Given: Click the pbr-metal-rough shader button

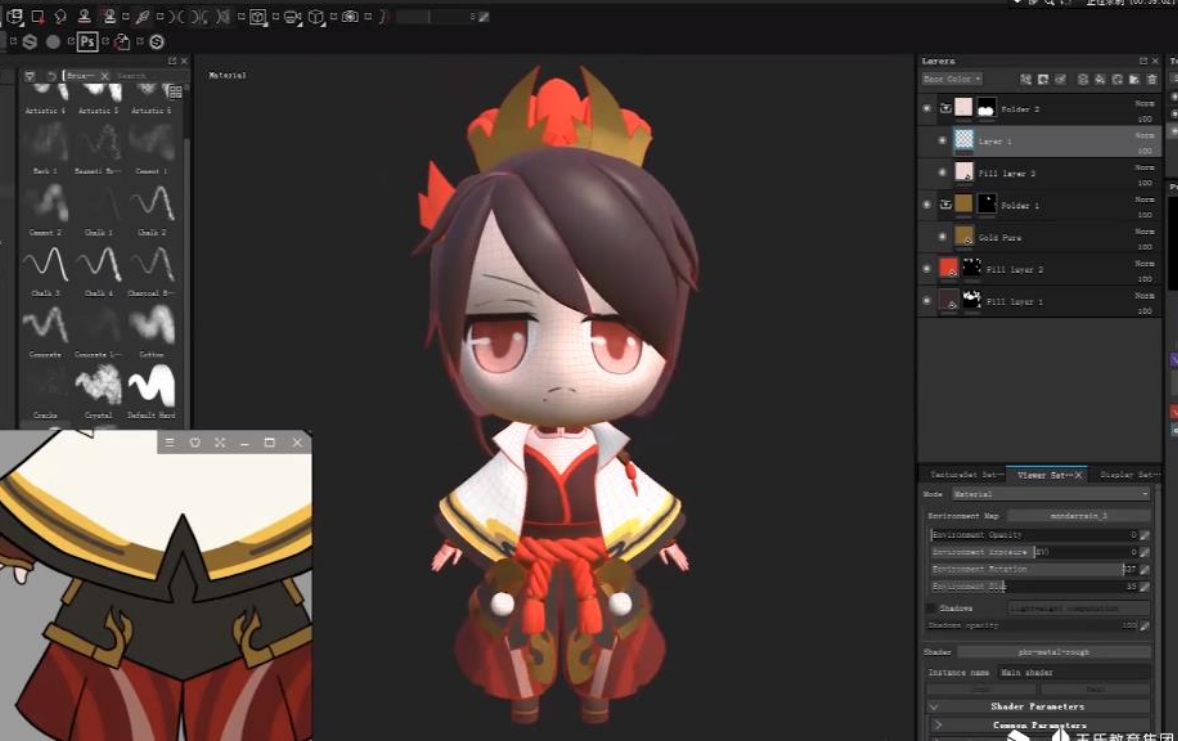Looking at the screenshot, I should (x=1054, y=652).
